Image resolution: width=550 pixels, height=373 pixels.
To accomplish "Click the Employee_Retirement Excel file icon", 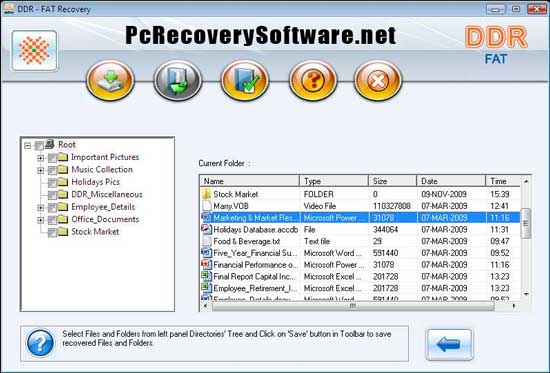I will pyautogui.click(x=207, y=288).
